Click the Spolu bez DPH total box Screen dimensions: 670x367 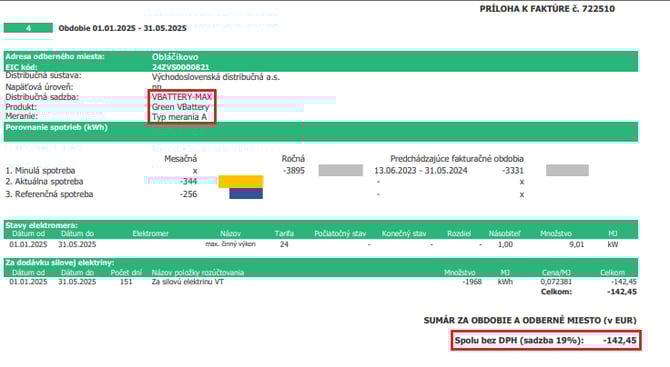click(546, 341)
